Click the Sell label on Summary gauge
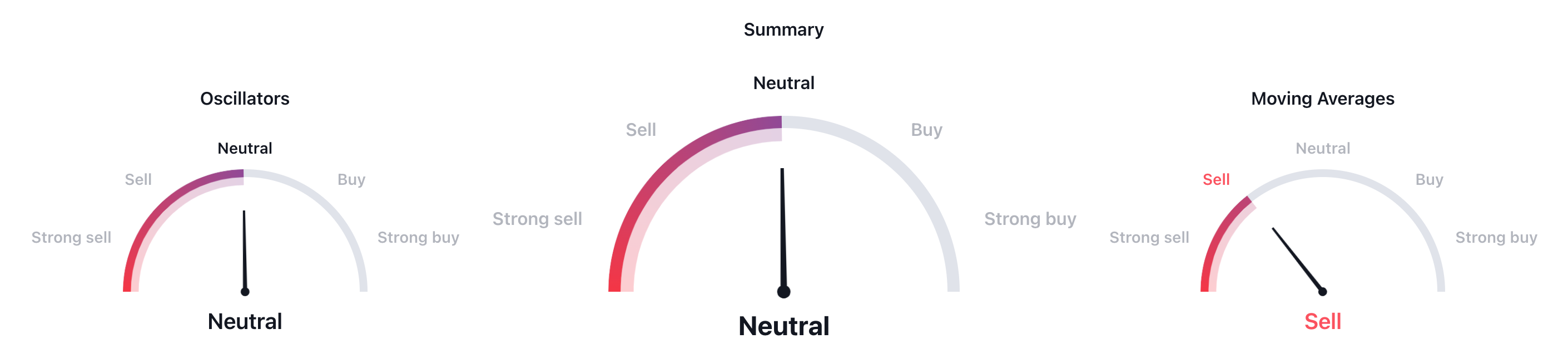The height and width of the screenshot is (363, 1568). 641,130
